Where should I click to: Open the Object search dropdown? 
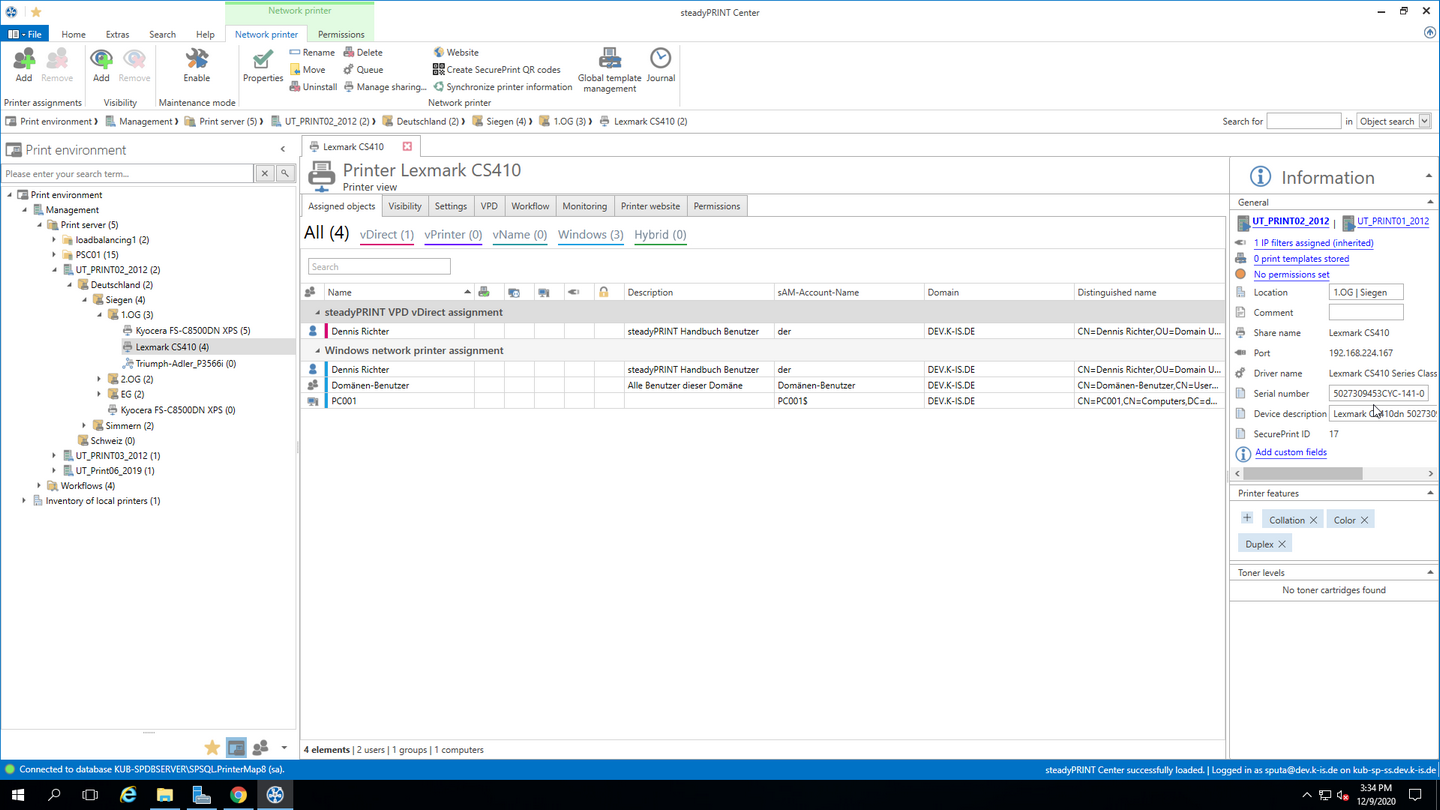(x=1424, y=121)
